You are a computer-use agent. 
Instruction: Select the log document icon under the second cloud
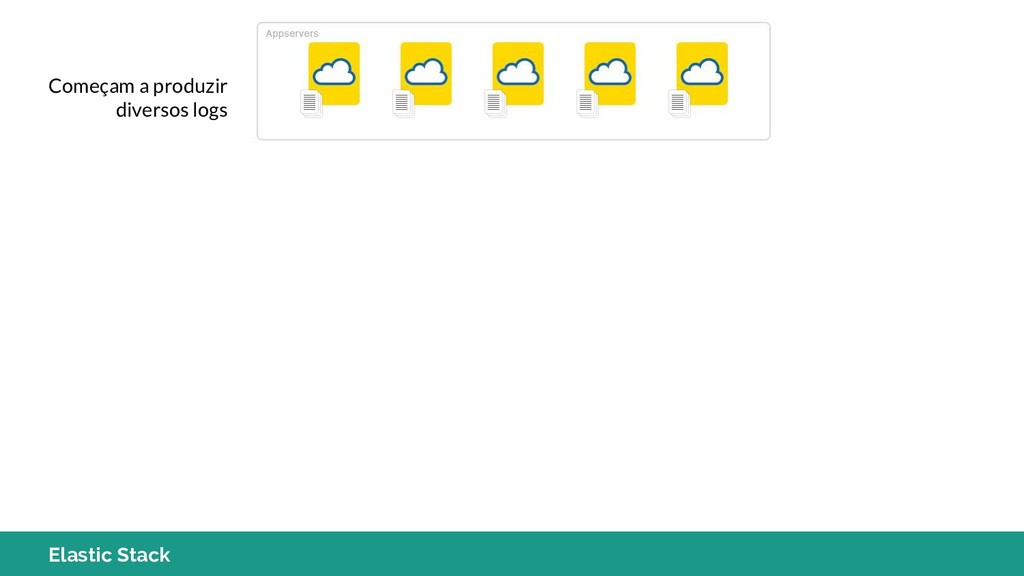[403, 103]
